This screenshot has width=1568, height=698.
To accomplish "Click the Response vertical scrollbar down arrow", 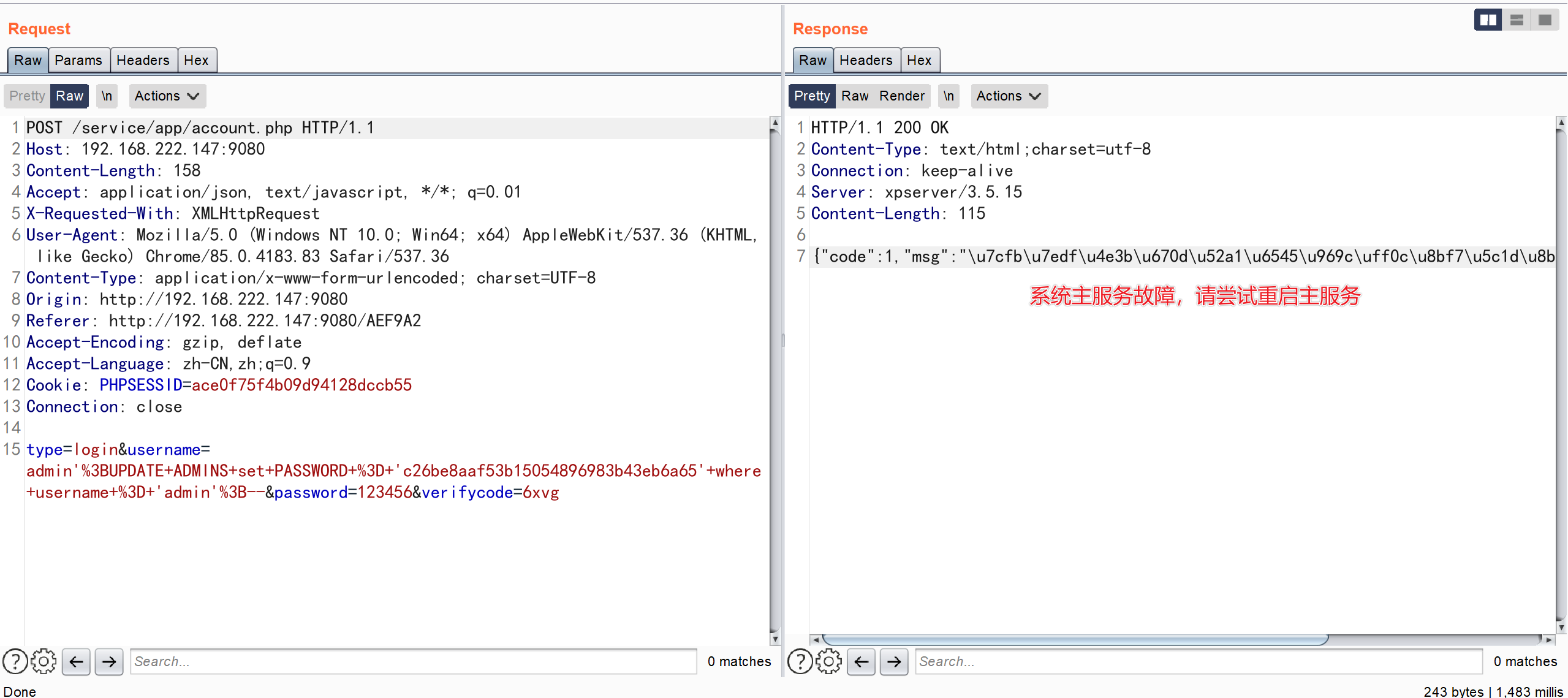I will 1561,628.
